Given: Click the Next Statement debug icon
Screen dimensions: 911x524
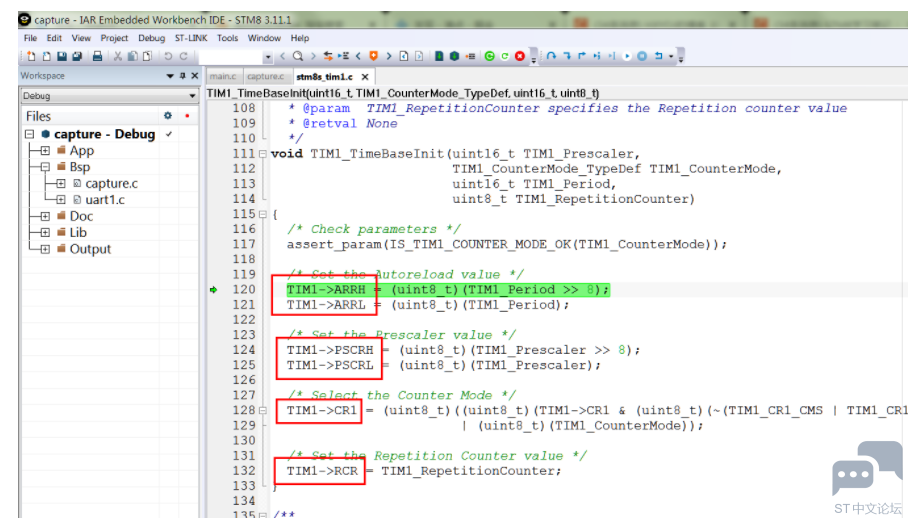Looking at the screenshot, I should point(597,56).
